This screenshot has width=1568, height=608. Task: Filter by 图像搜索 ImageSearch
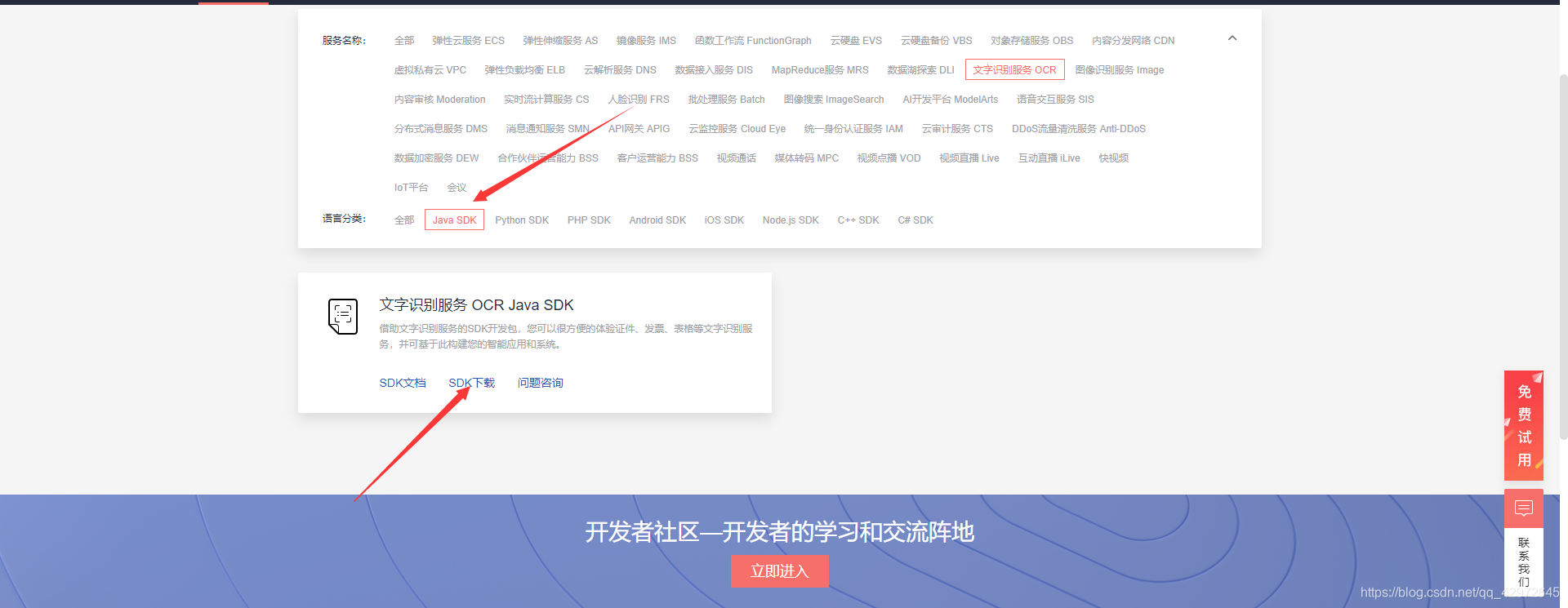click(834, 100)
